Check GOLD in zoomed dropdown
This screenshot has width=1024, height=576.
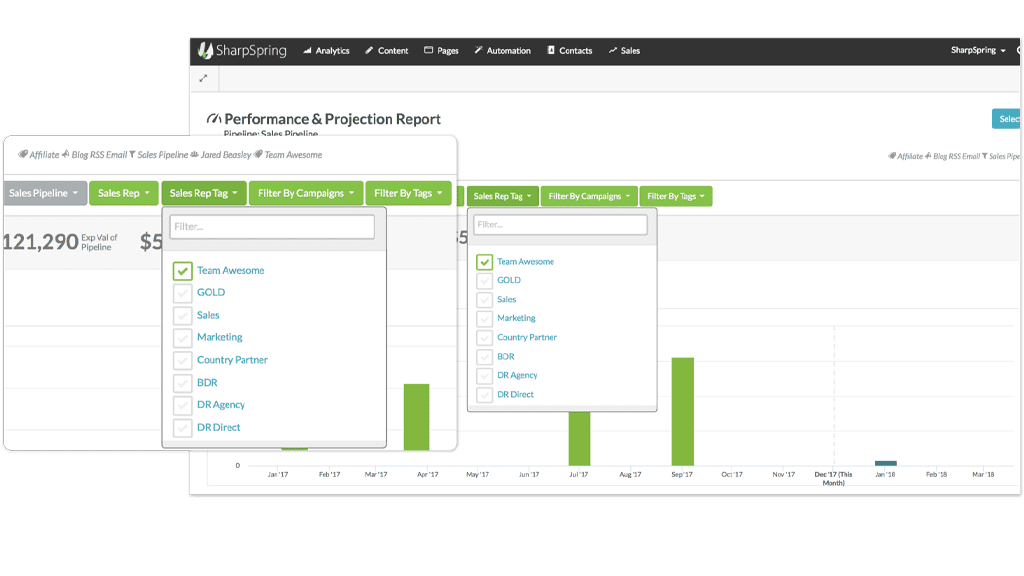(x=183, y=293)
